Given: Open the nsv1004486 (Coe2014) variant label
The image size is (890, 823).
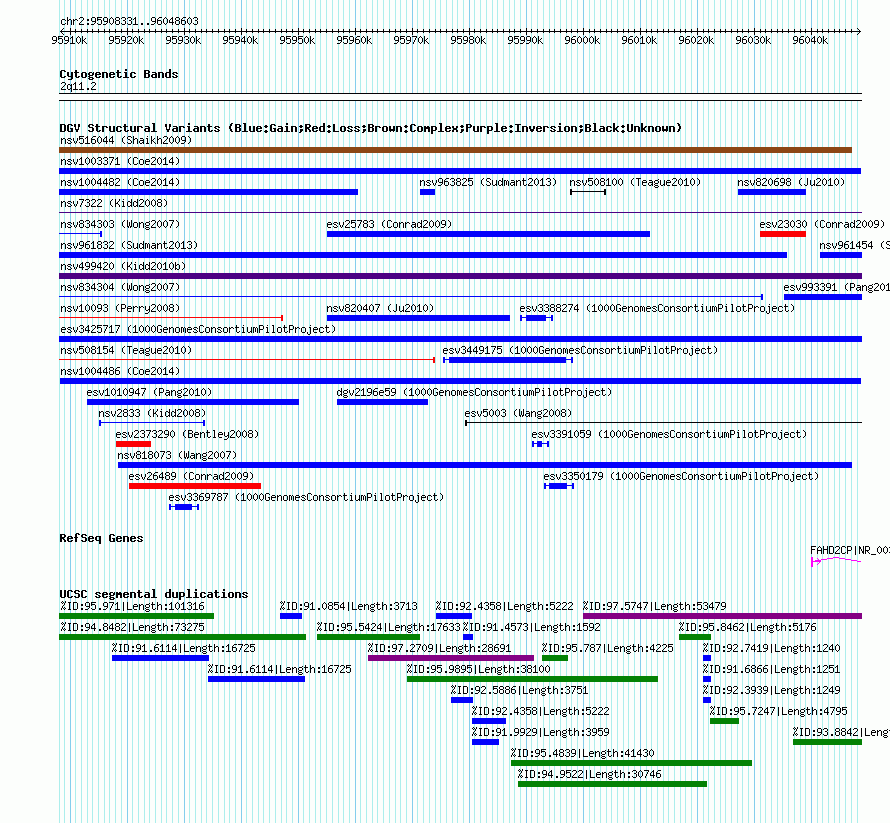Looking at the screenshot, I should tap(120, 371).
